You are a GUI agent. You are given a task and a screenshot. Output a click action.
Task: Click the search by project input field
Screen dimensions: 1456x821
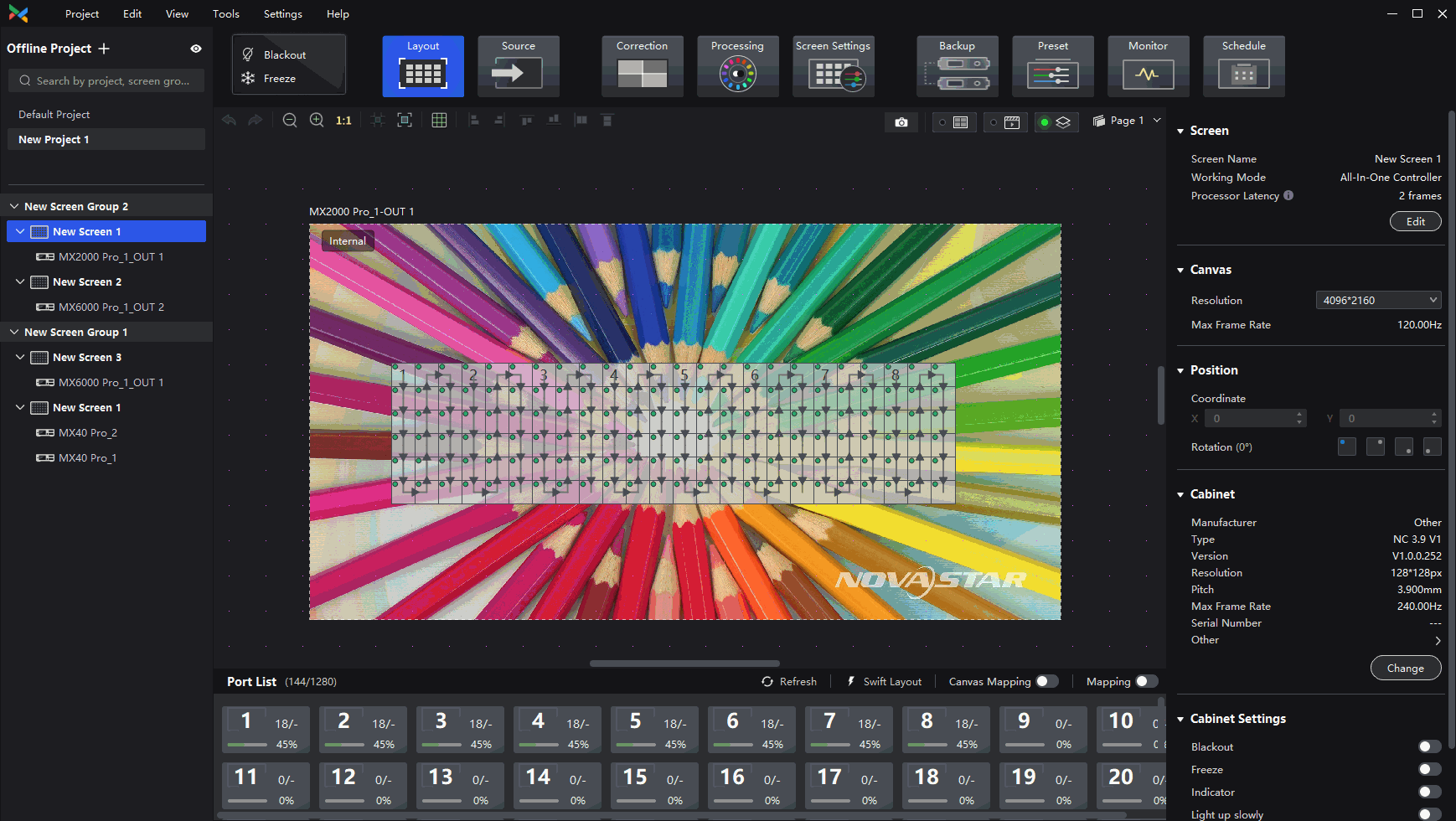(x=106, y=80)
